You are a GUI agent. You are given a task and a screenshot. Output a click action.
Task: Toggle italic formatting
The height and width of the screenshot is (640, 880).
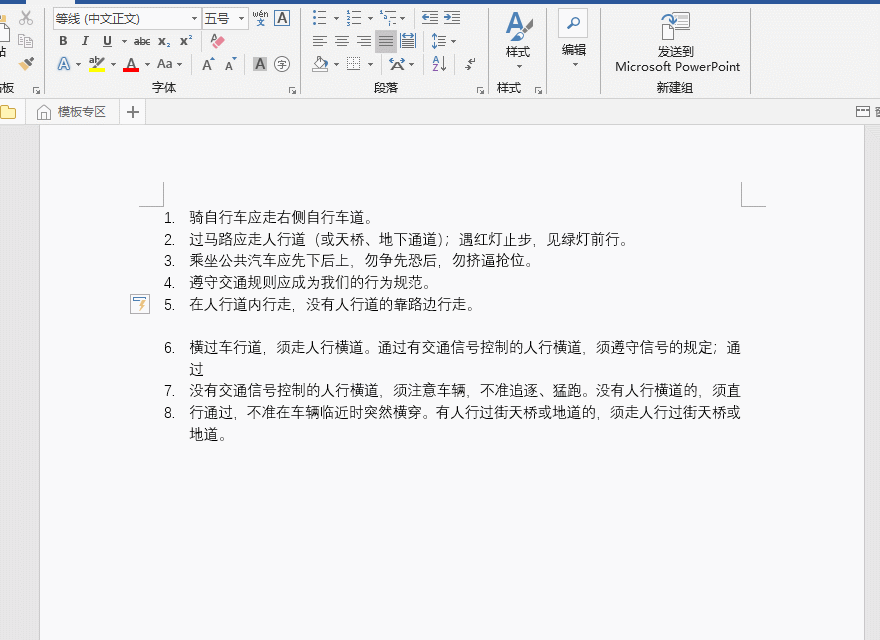tap(85, 40)
